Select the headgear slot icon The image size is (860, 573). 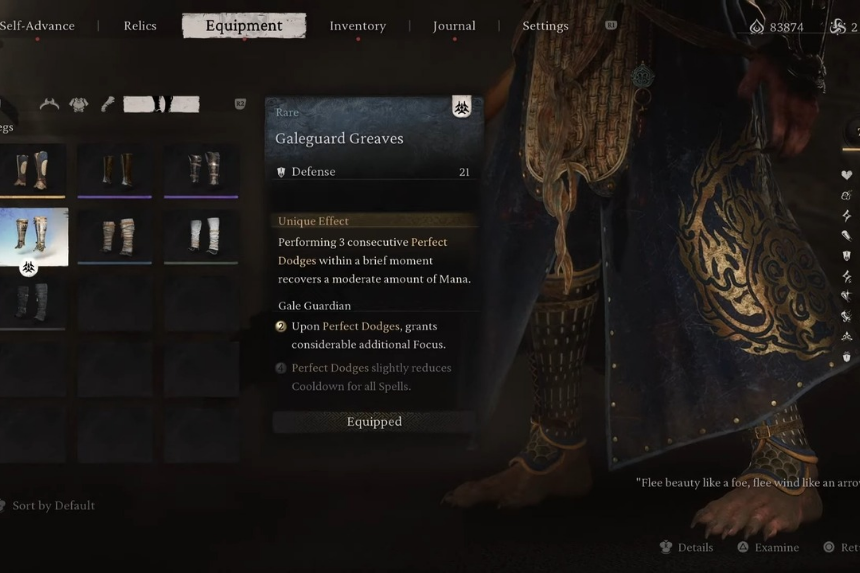coord(49,104)
